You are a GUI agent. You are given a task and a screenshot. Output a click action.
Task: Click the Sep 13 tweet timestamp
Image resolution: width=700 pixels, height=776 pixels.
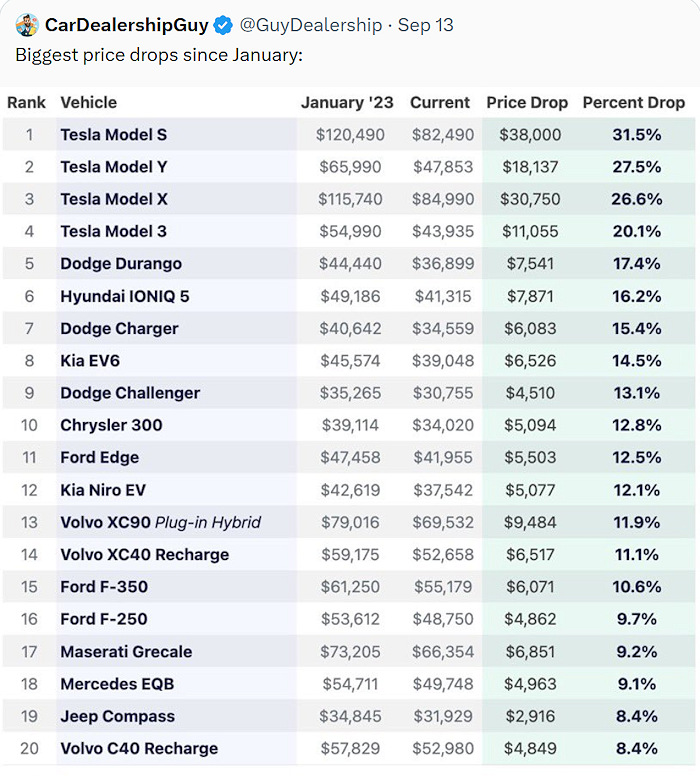[x=425, y=25]
